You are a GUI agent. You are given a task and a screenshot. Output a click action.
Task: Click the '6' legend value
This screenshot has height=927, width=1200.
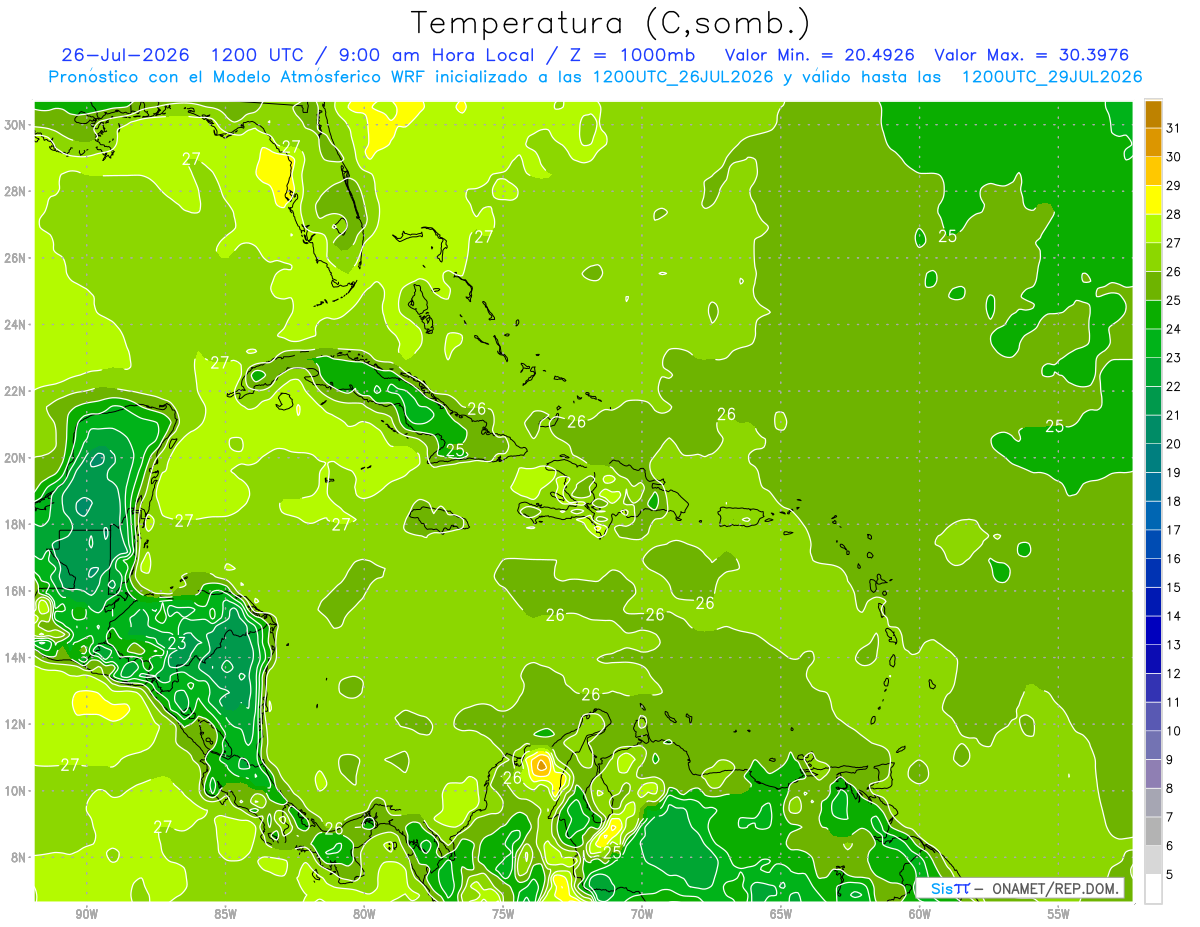[x=1170, y=846]
